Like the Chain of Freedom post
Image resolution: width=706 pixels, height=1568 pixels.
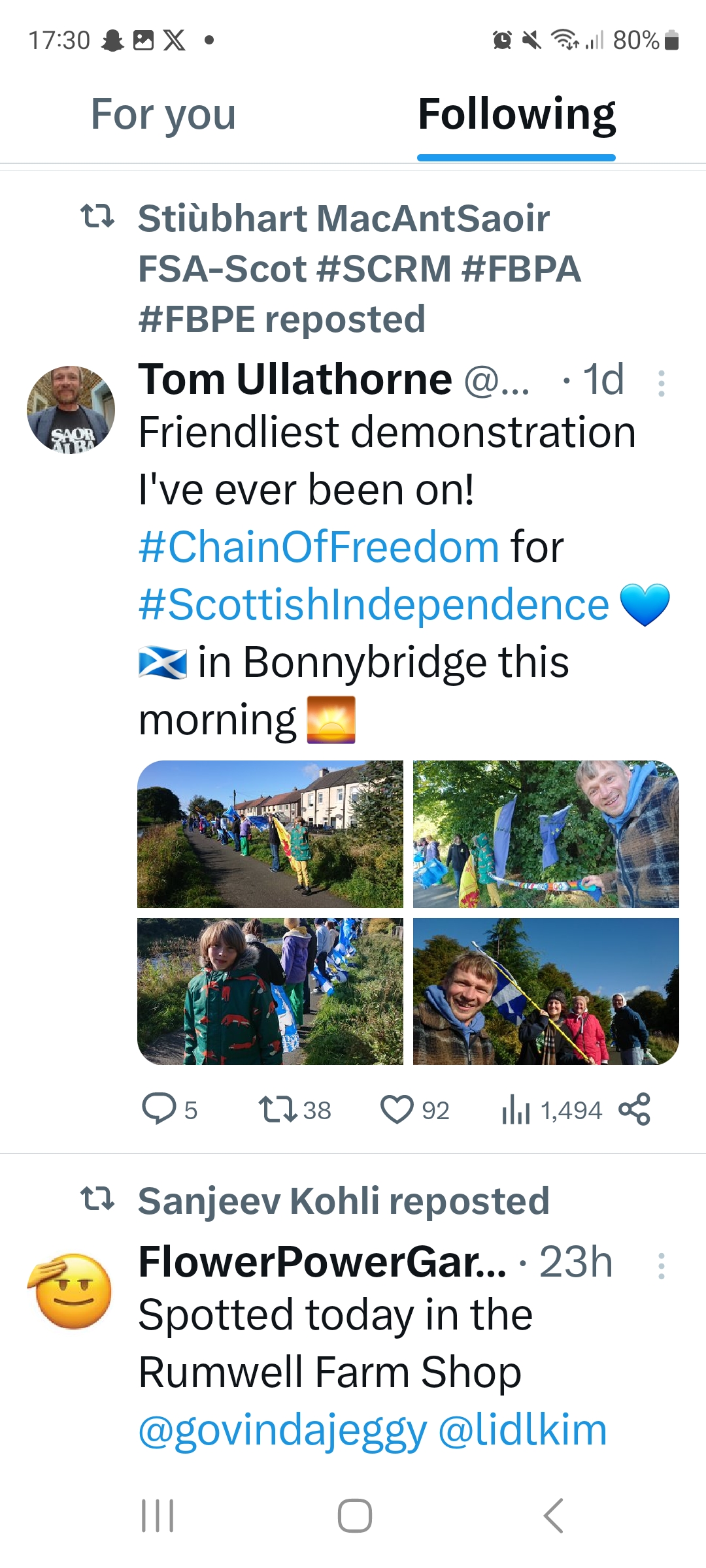(x=397, y=1109)
